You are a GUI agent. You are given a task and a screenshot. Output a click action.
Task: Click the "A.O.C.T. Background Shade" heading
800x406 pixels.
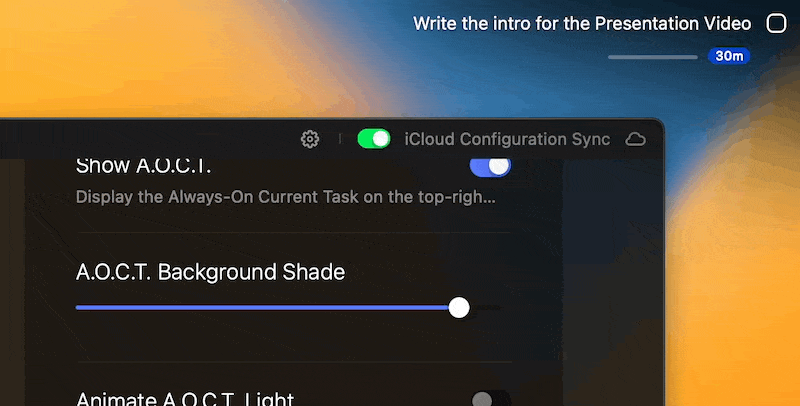(210, 272)
